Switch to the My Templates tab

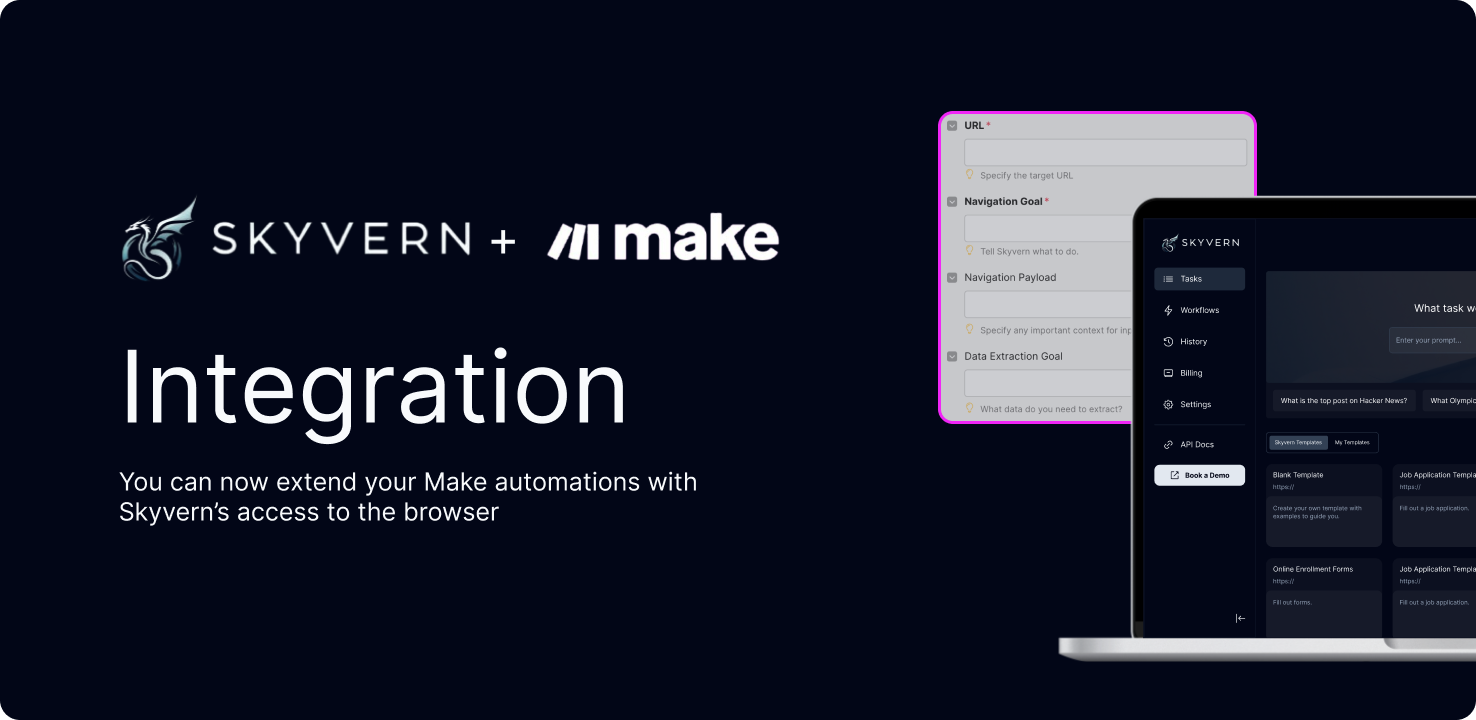point(1352,442)
